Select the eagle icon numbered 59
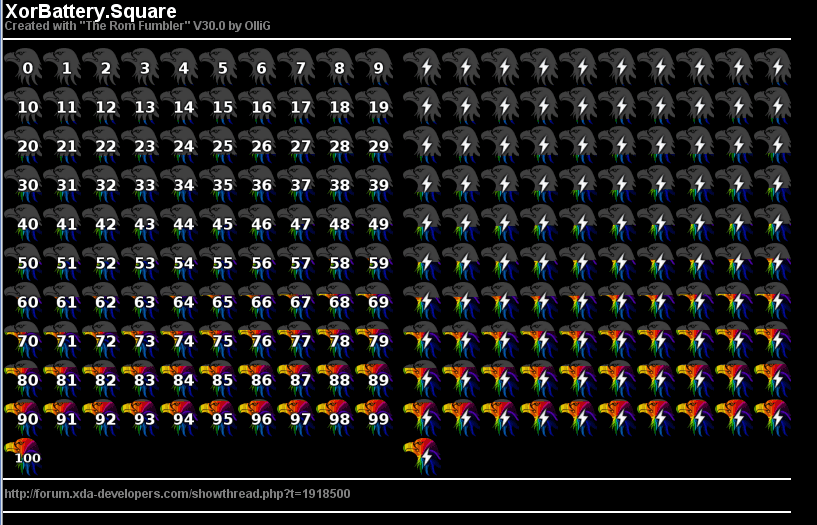Image resolution: width=817 pixels, height=525 pixels. 374,262
